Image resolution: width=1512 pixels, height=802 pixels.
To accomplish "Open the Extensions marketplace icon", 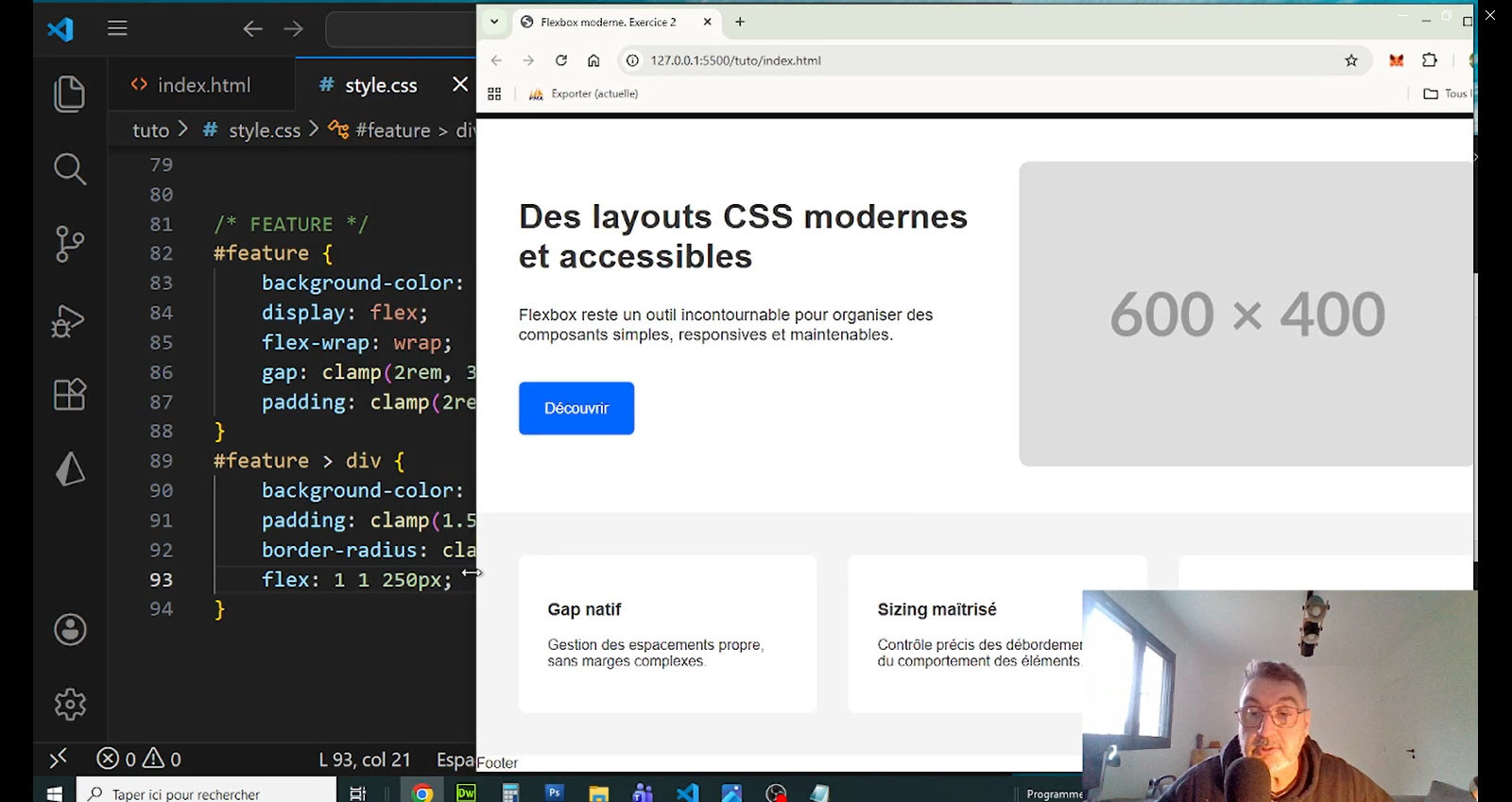I will (x=69, y=394).
